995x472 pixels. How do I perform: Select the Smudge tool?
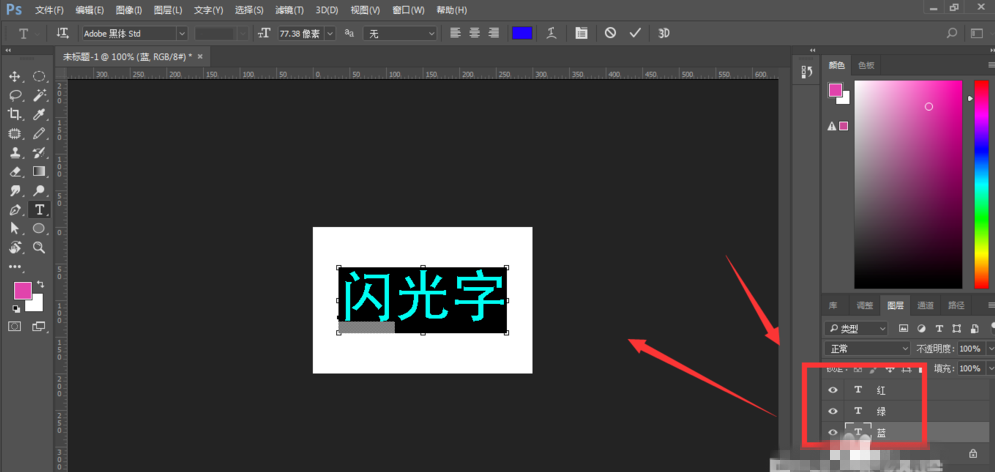click(15, 191)
